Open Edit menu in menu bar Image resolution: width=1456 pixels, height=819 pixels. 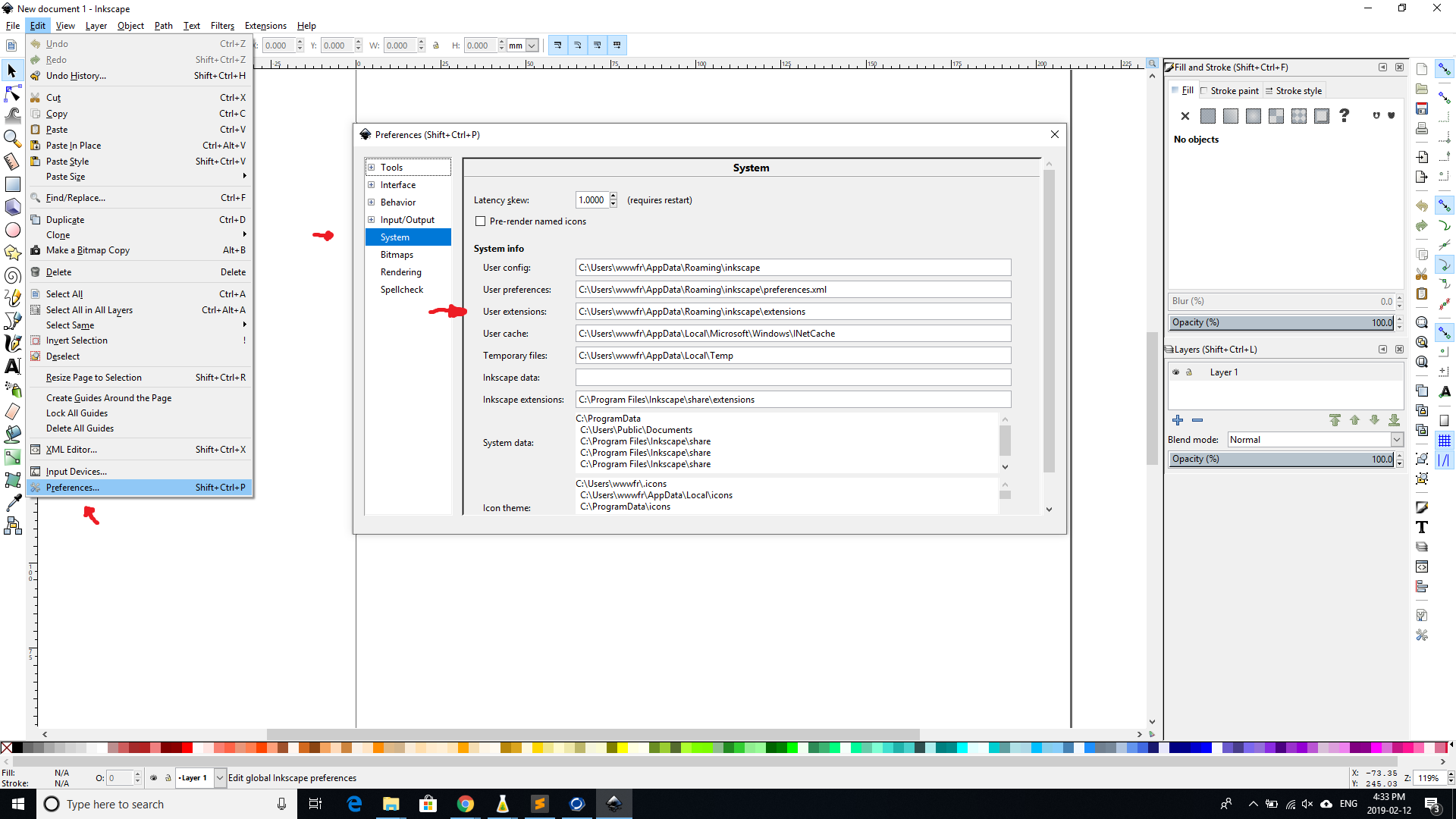[37, 25]
